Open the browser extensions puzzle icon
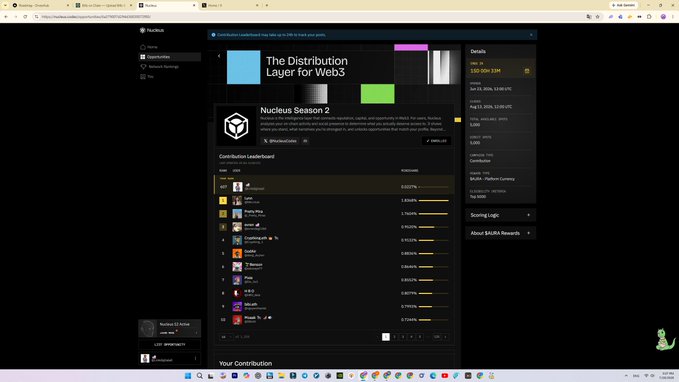Image resolution: width=679 pixels, height=382 pixels. (649, 16)
